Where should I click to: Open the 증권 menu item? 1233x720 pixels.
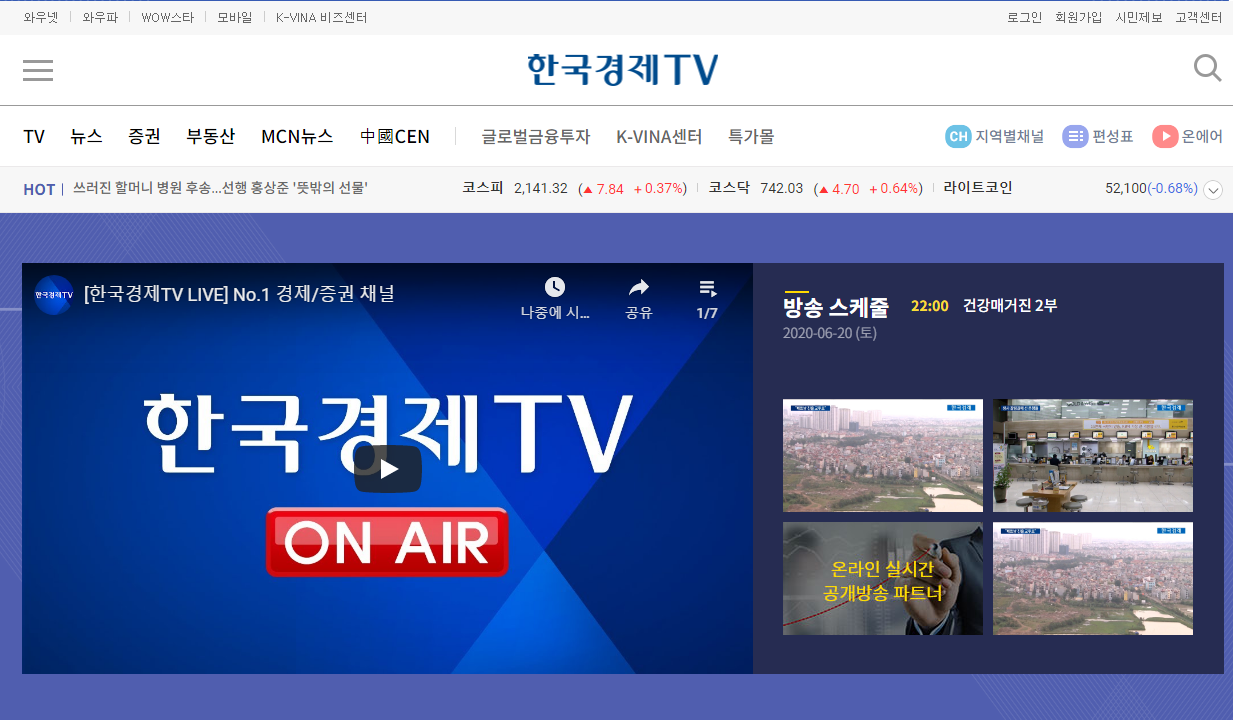point(144,137)
